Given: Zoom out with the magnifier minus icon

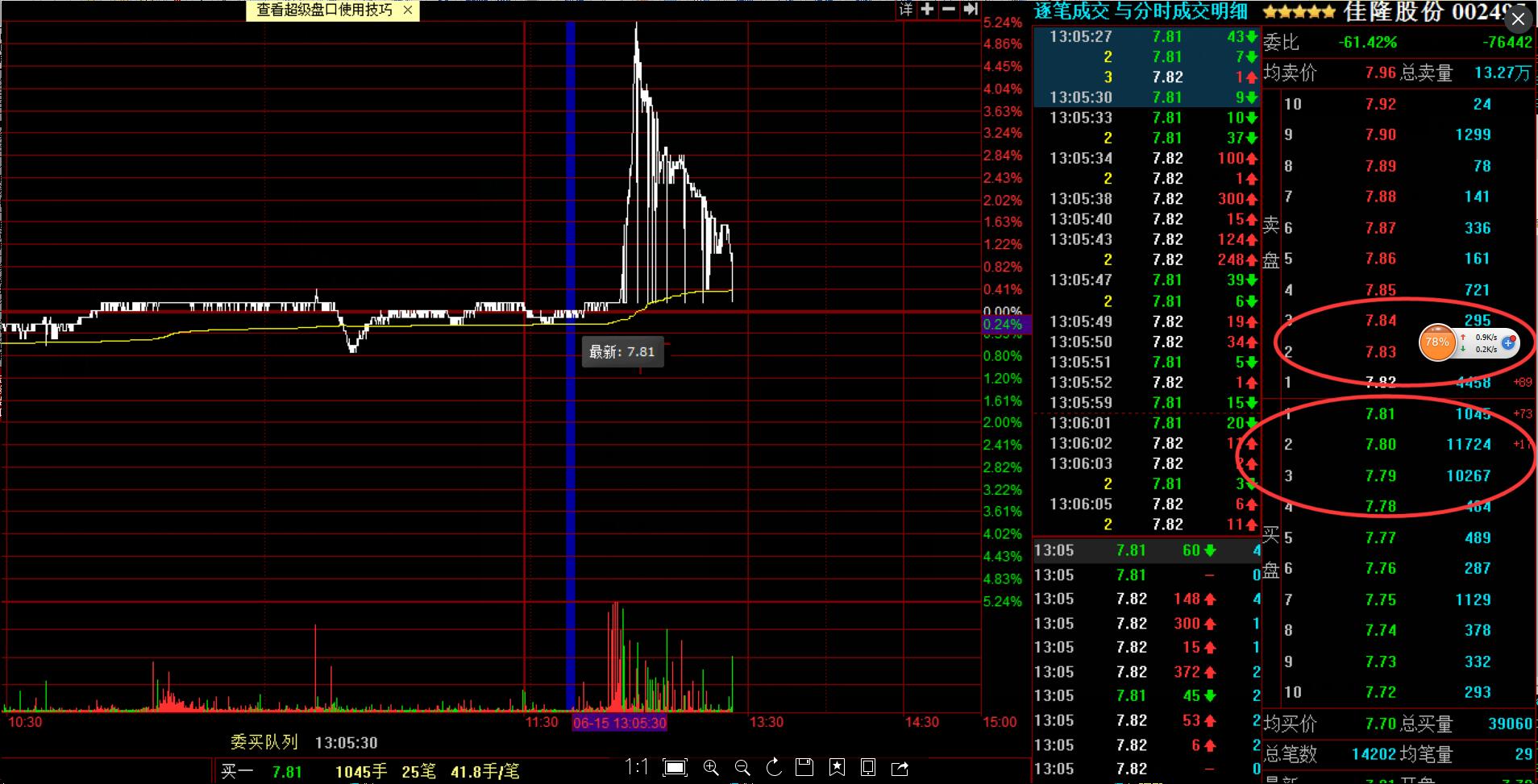Looking at the screenshot, I should [x=742, y=767].
